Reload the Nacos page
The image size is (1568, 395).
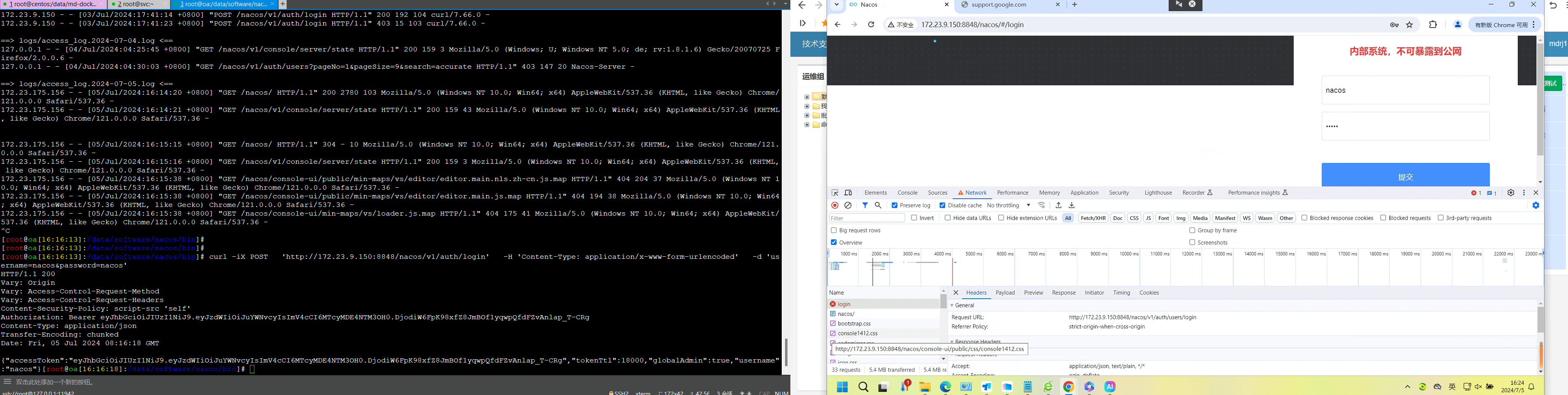point(871,25)
